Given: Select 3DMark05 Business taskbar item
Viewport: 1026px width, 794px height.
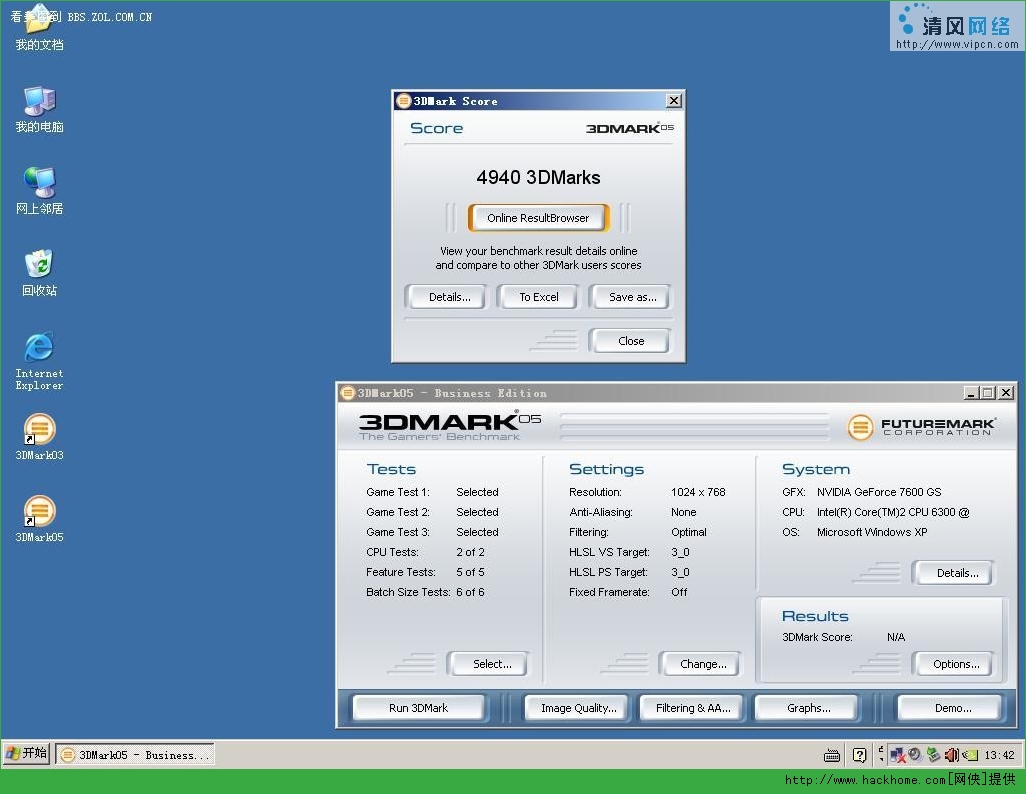Looking at the screenshot, I should 135,755.
